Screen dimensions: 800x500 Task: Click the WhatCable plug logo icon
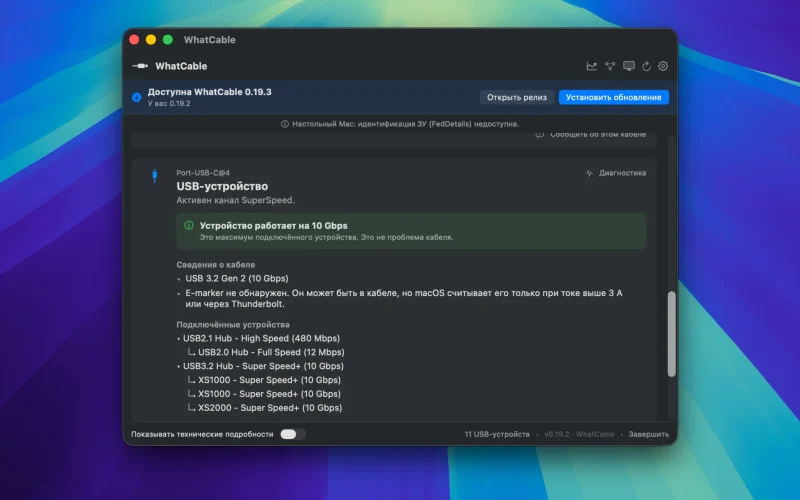point(140,66)
